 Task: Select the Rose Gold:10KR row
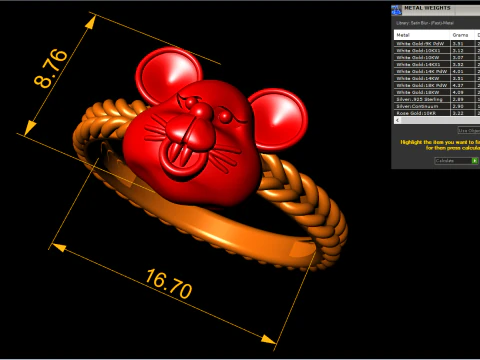[437, 113]
